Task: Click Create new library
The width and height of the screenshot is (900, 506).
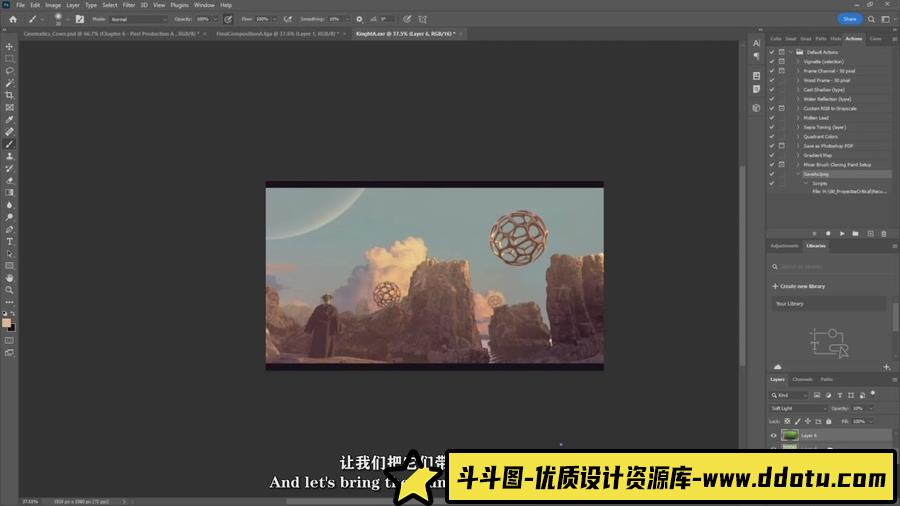Action: pos(798,286)
